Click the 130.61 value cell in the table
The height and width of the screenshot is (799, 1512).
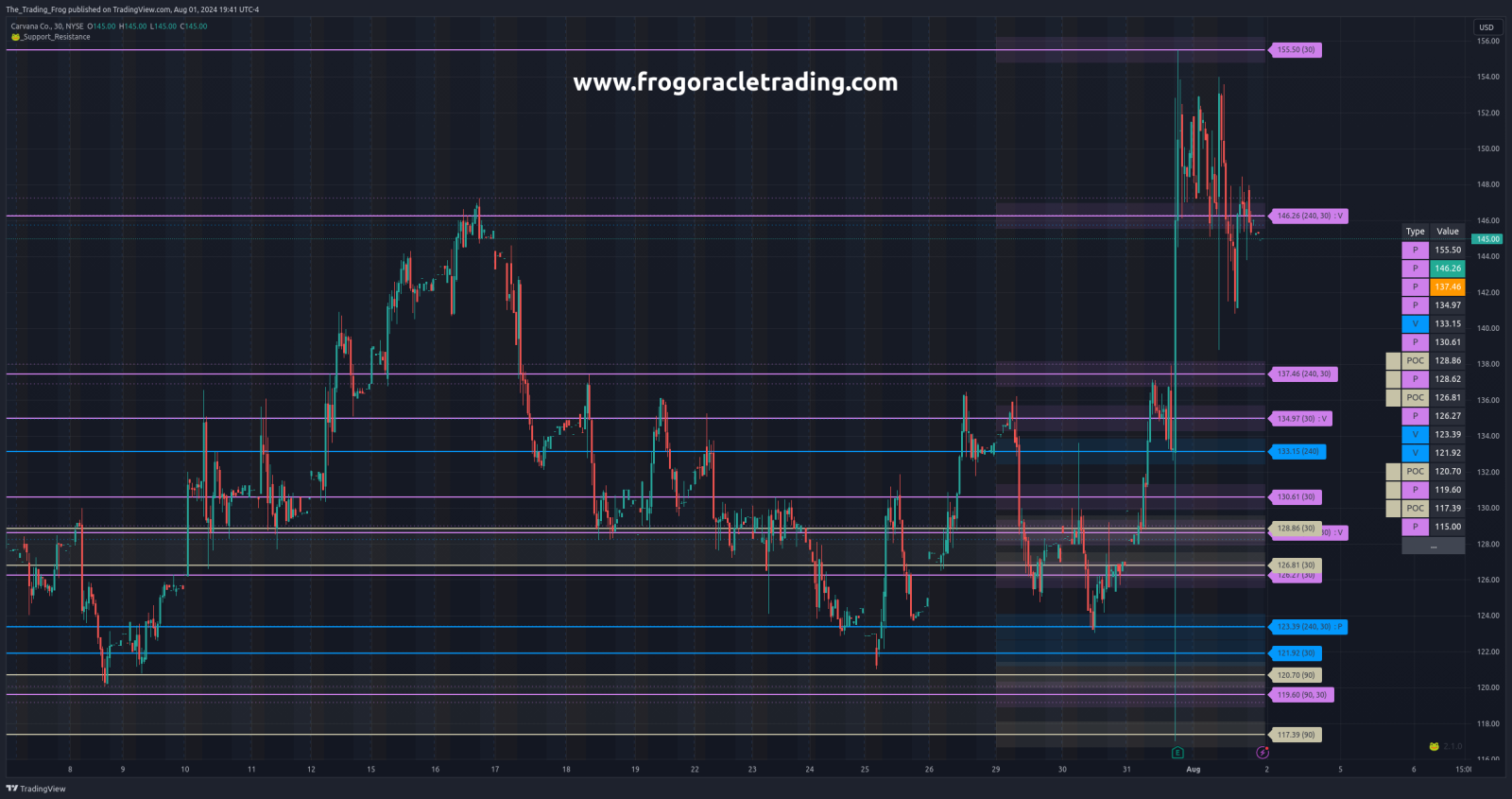click(x=1448, y=342)
